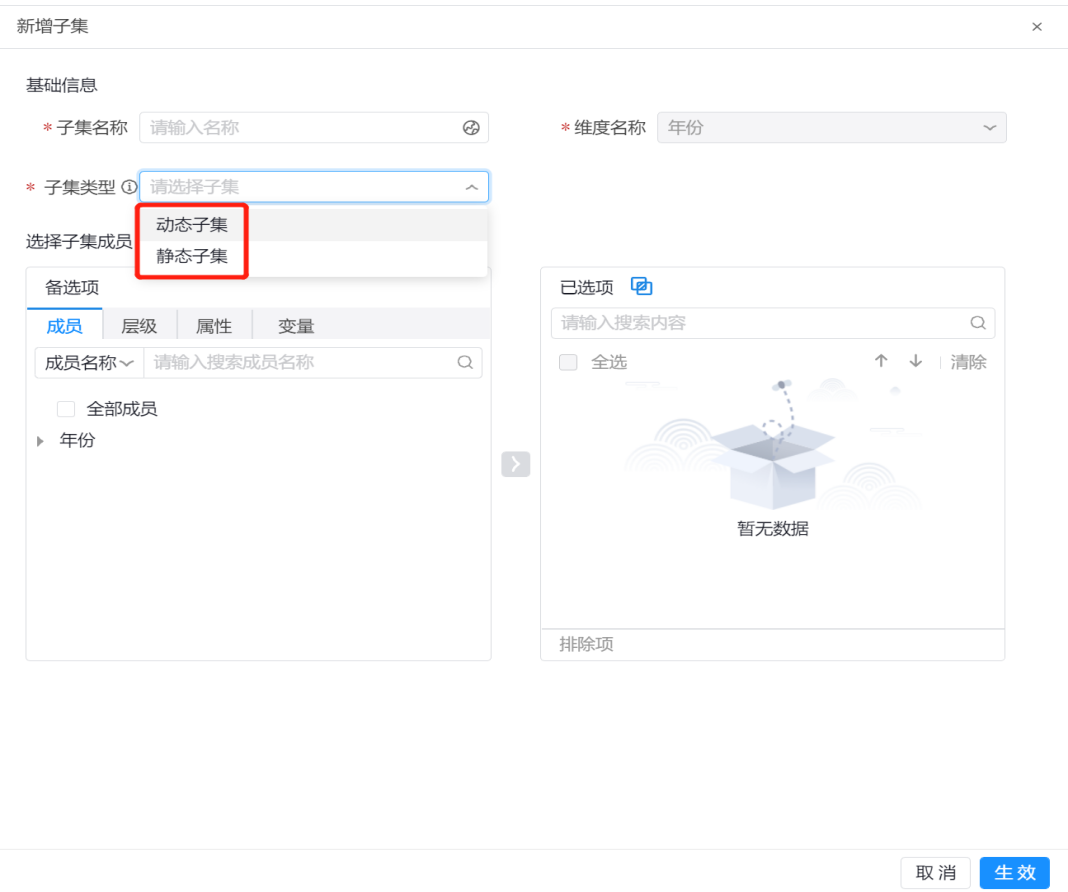
Task: Click the copy icon next to 已选项
Action: tap(641, 287)
